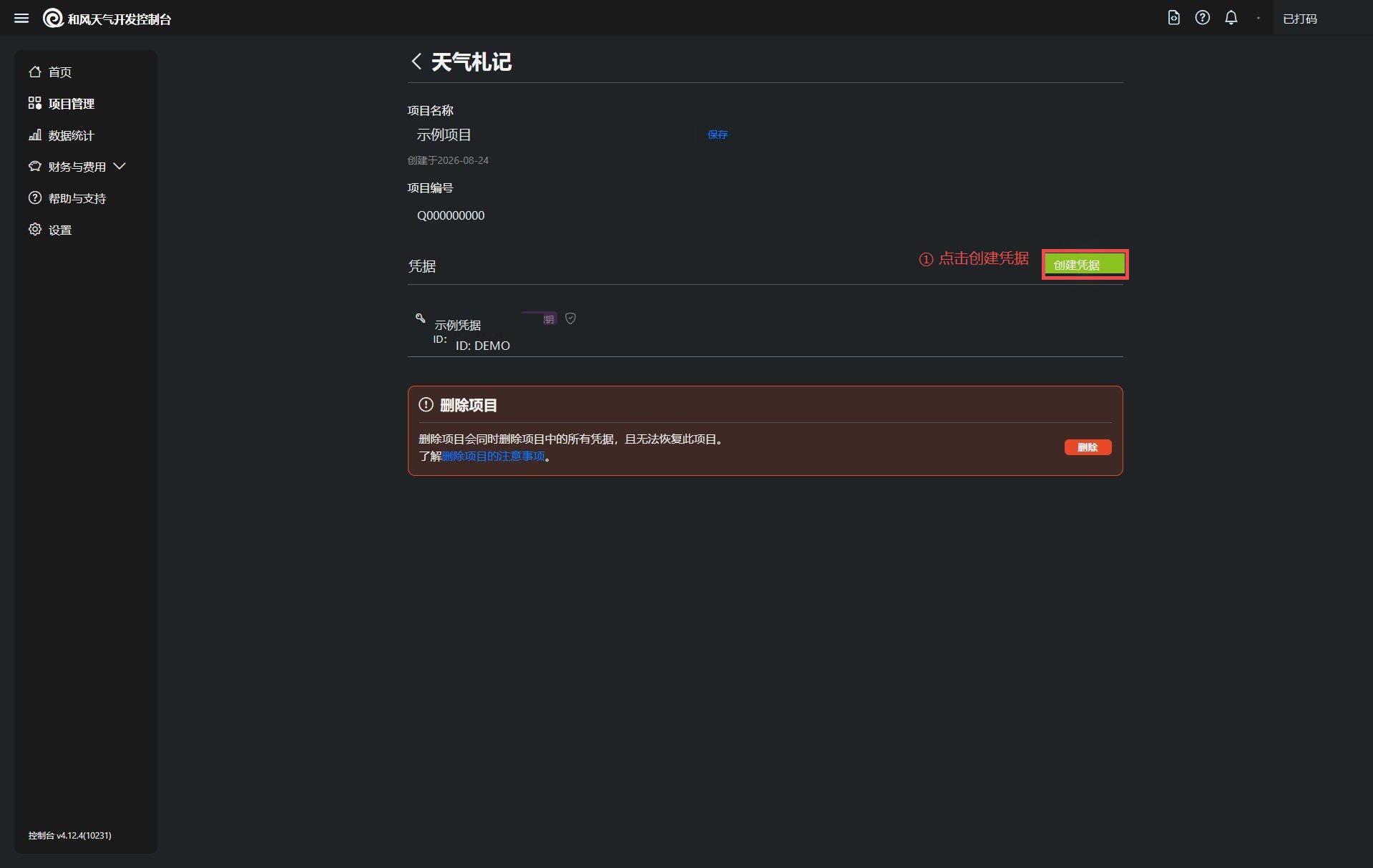
Task: Click the red 删除 button
Action: coord(1088,447)
